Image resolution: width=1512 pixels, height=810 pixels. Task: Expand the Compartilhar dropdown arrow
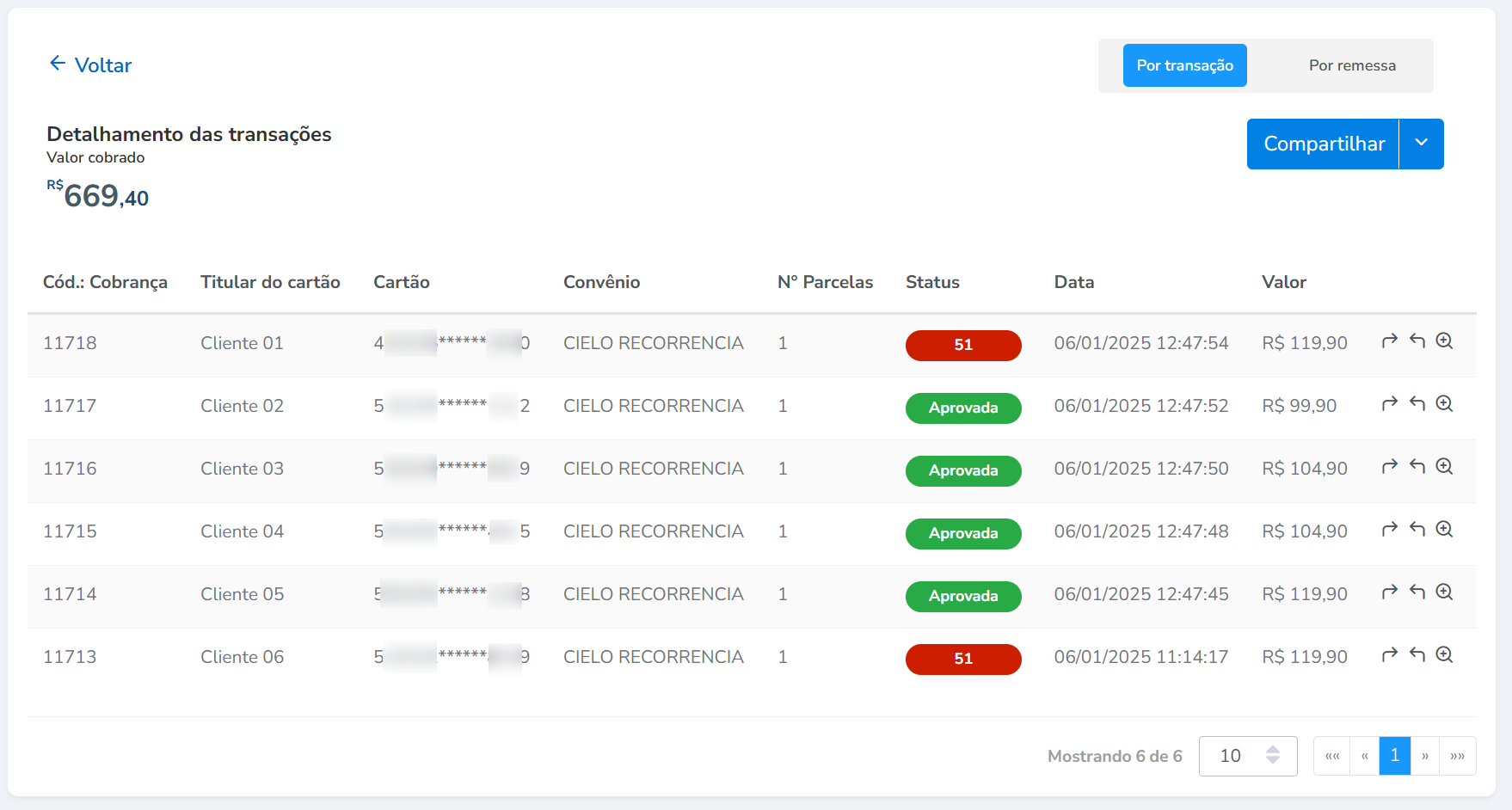coord(1422,144)
